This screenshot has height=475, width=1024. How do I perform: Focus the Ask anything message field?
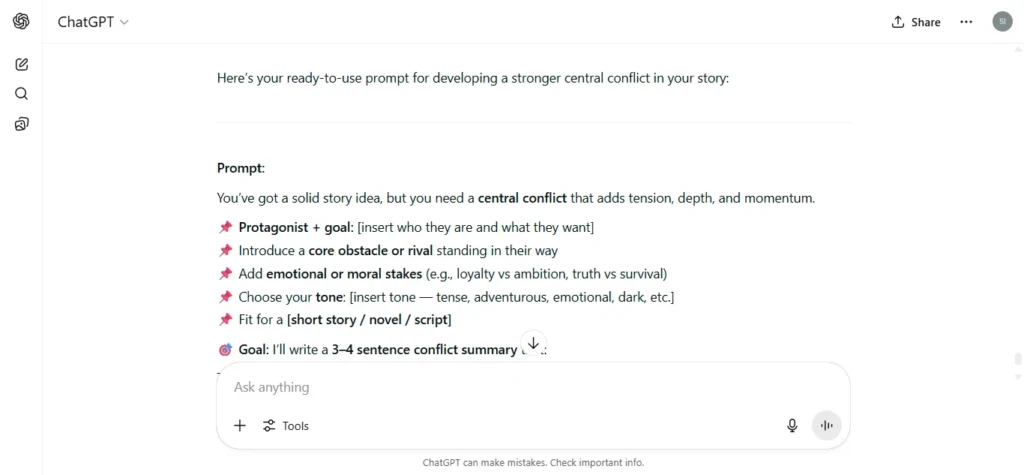point(532,387)
